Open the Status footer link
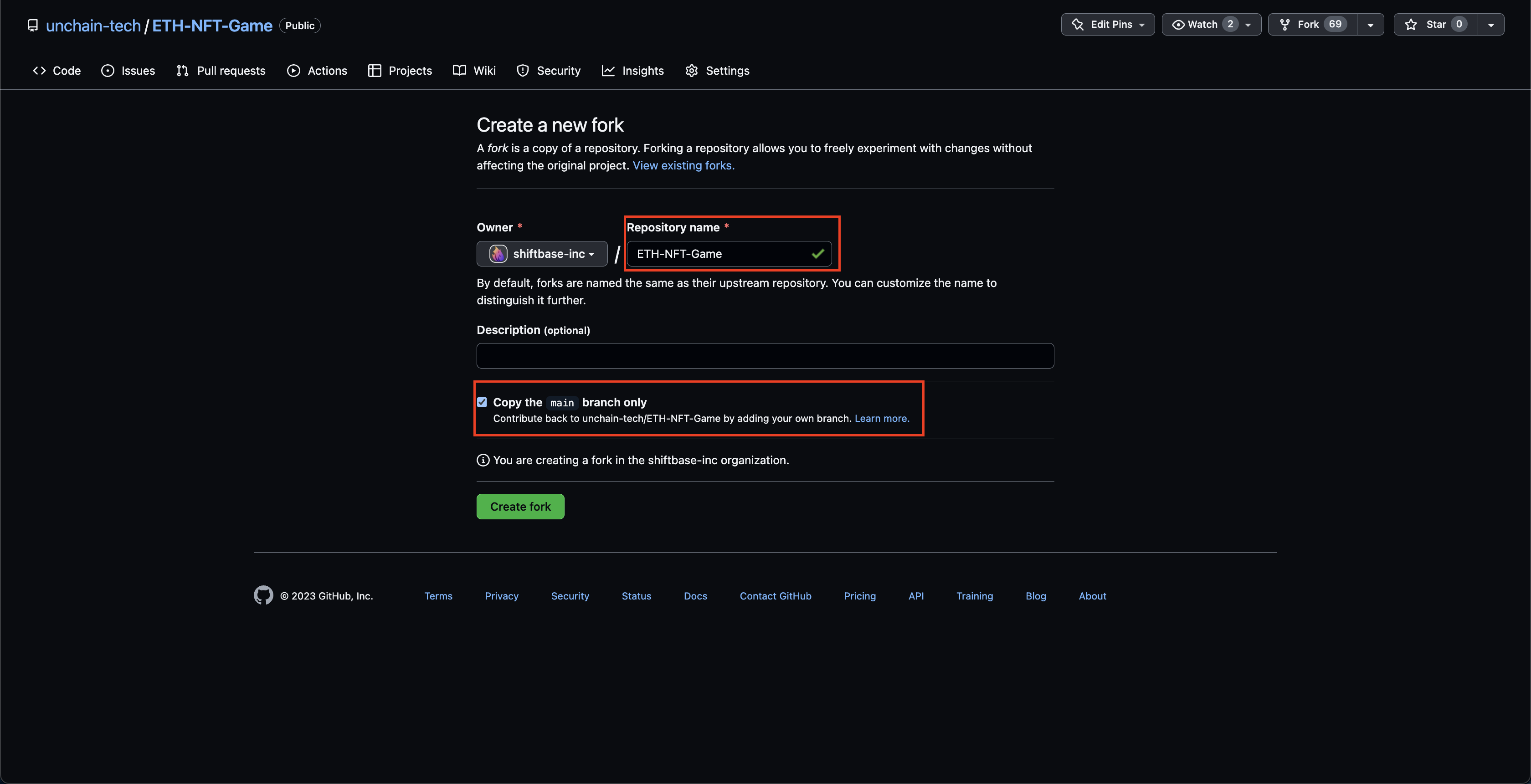 [x=637, y=595]
